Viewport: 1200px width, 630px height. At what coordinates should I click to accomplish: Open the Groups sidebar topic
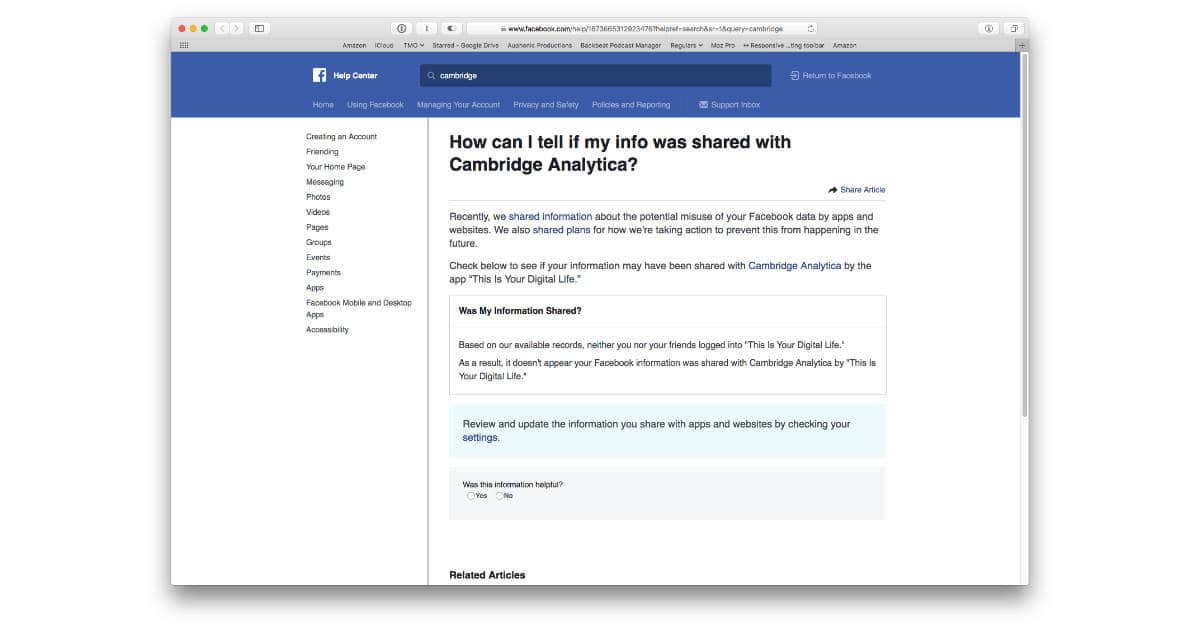tap(319, 242)
